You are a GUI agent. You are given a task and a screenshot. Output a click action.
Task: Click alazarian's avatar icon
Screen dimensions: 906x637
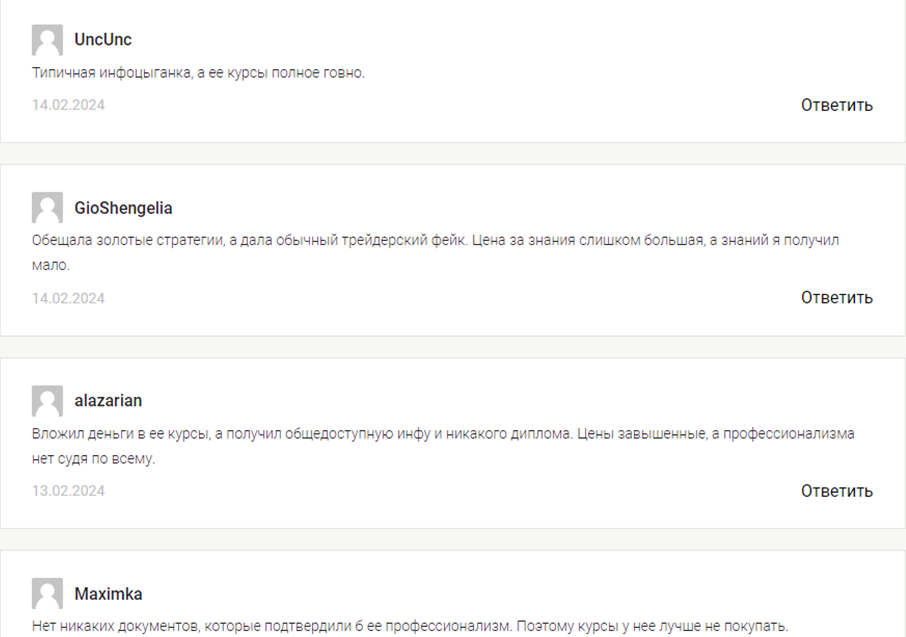pos(47,401)
